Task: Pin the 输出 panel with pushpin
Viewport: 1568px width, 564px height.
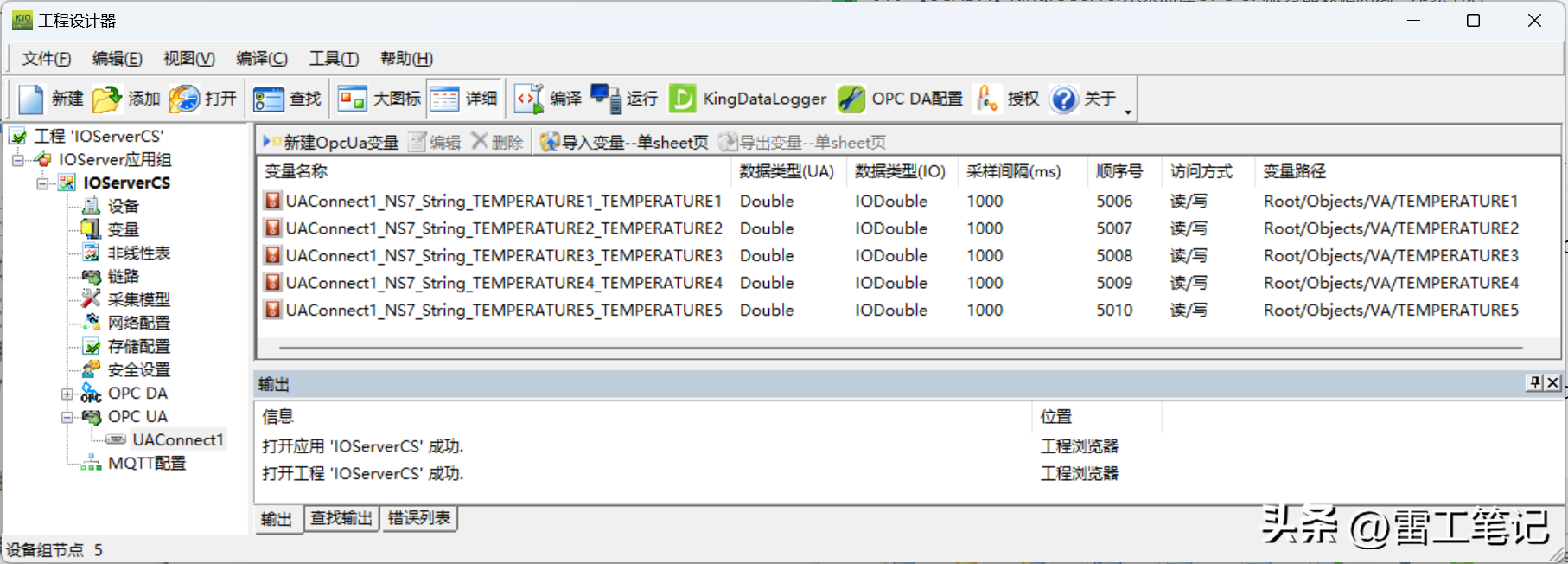Action: coord(1535,382)
